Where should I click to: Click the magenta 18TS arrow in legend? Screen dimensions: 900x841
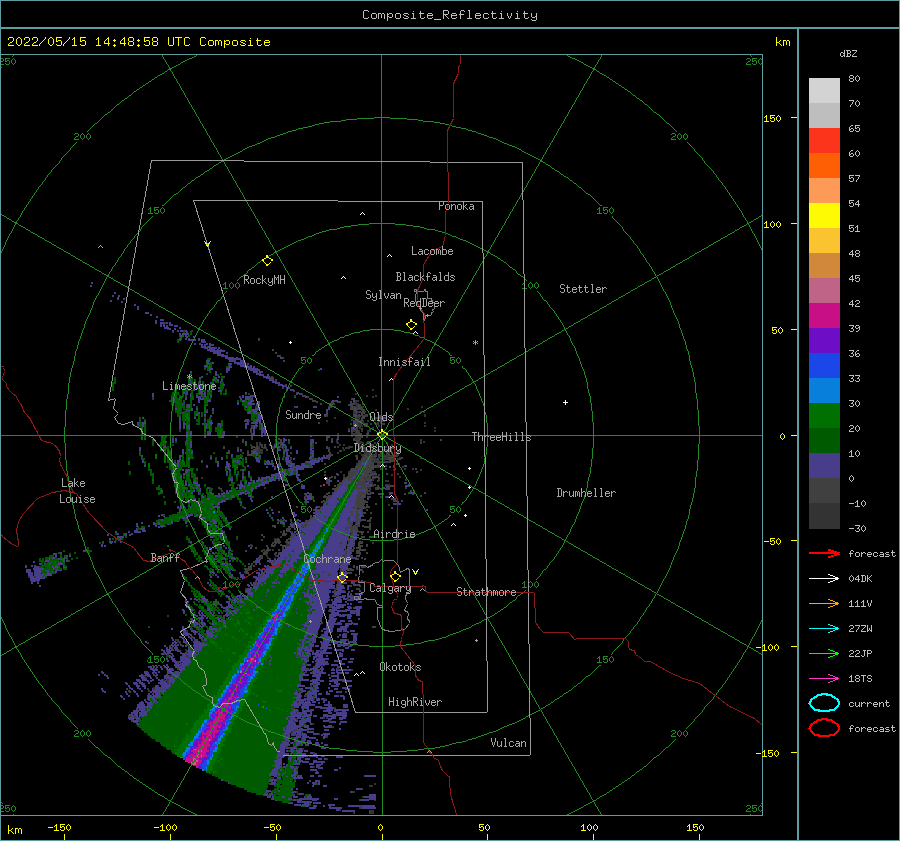(x=824, y=679)
